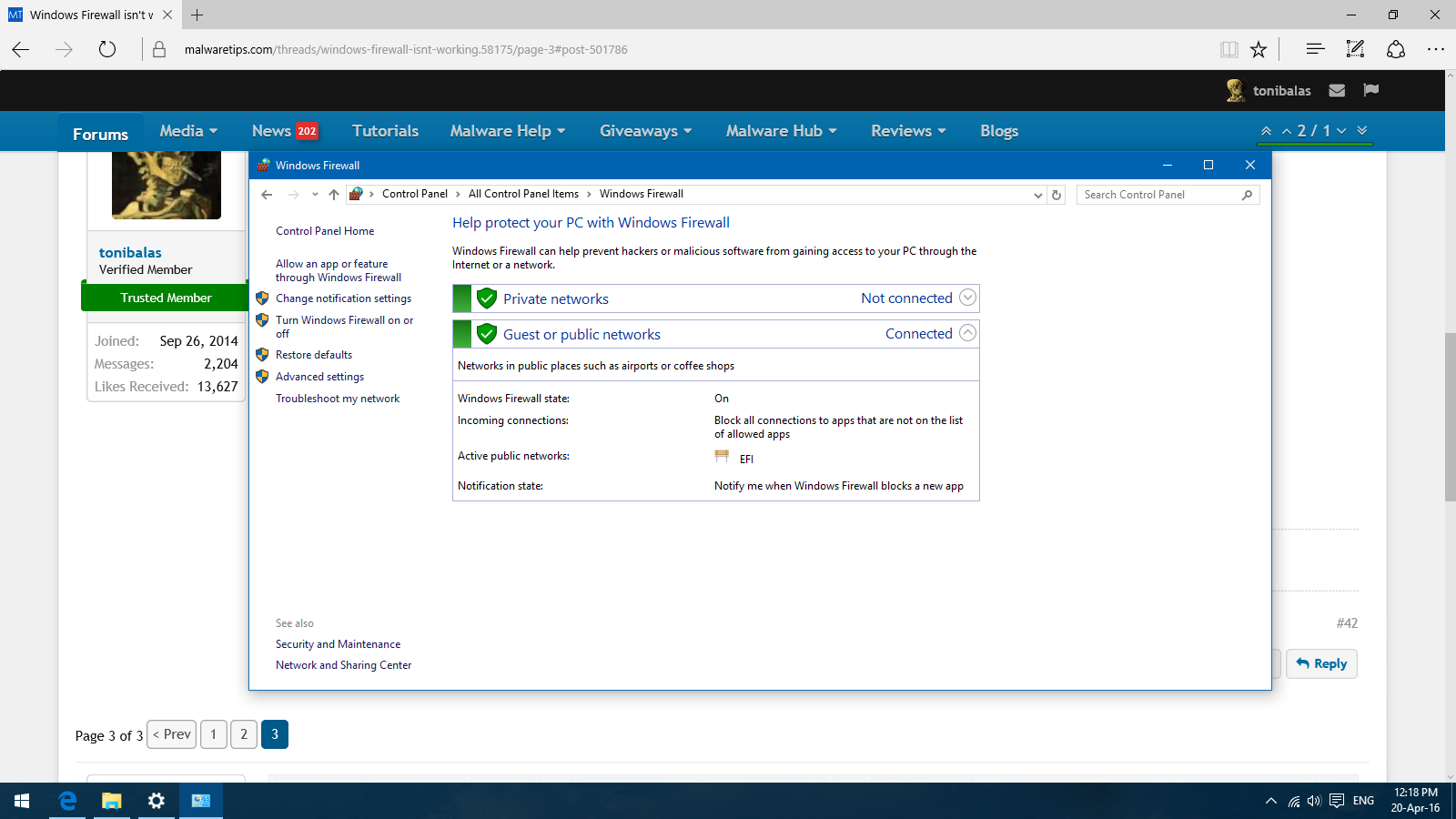The image size is (1456, 819).
Task: Expand the Private networks section
Action: click(x=967, y=298)
